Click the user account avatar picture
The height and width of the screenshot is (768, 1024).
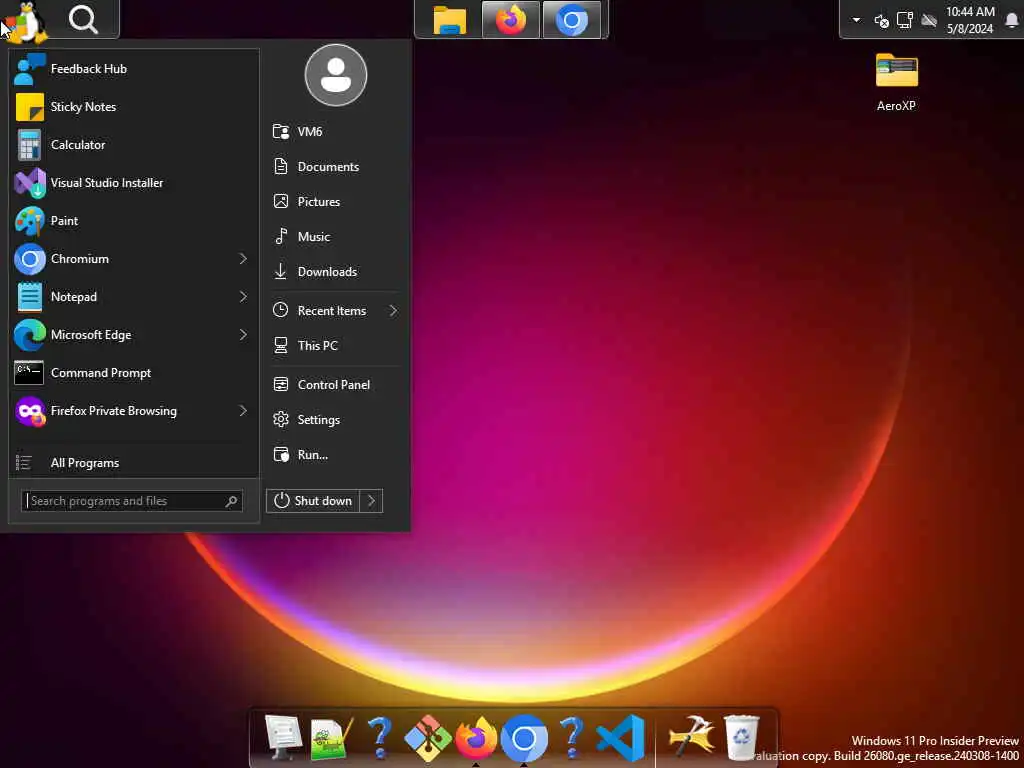coord(336,75)
